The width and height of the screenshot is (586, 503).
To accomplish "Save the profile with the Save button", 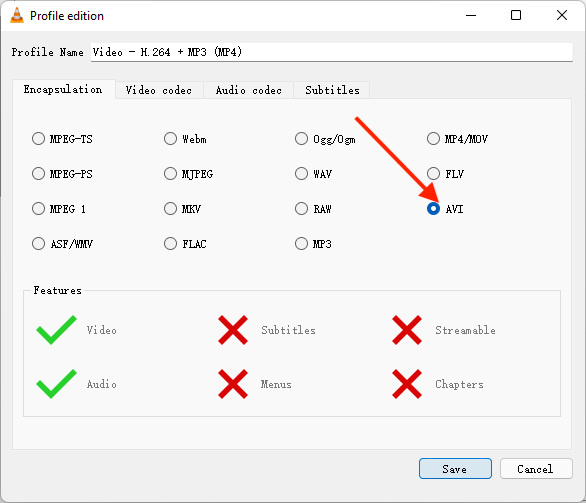I will (x=455, y=469).
